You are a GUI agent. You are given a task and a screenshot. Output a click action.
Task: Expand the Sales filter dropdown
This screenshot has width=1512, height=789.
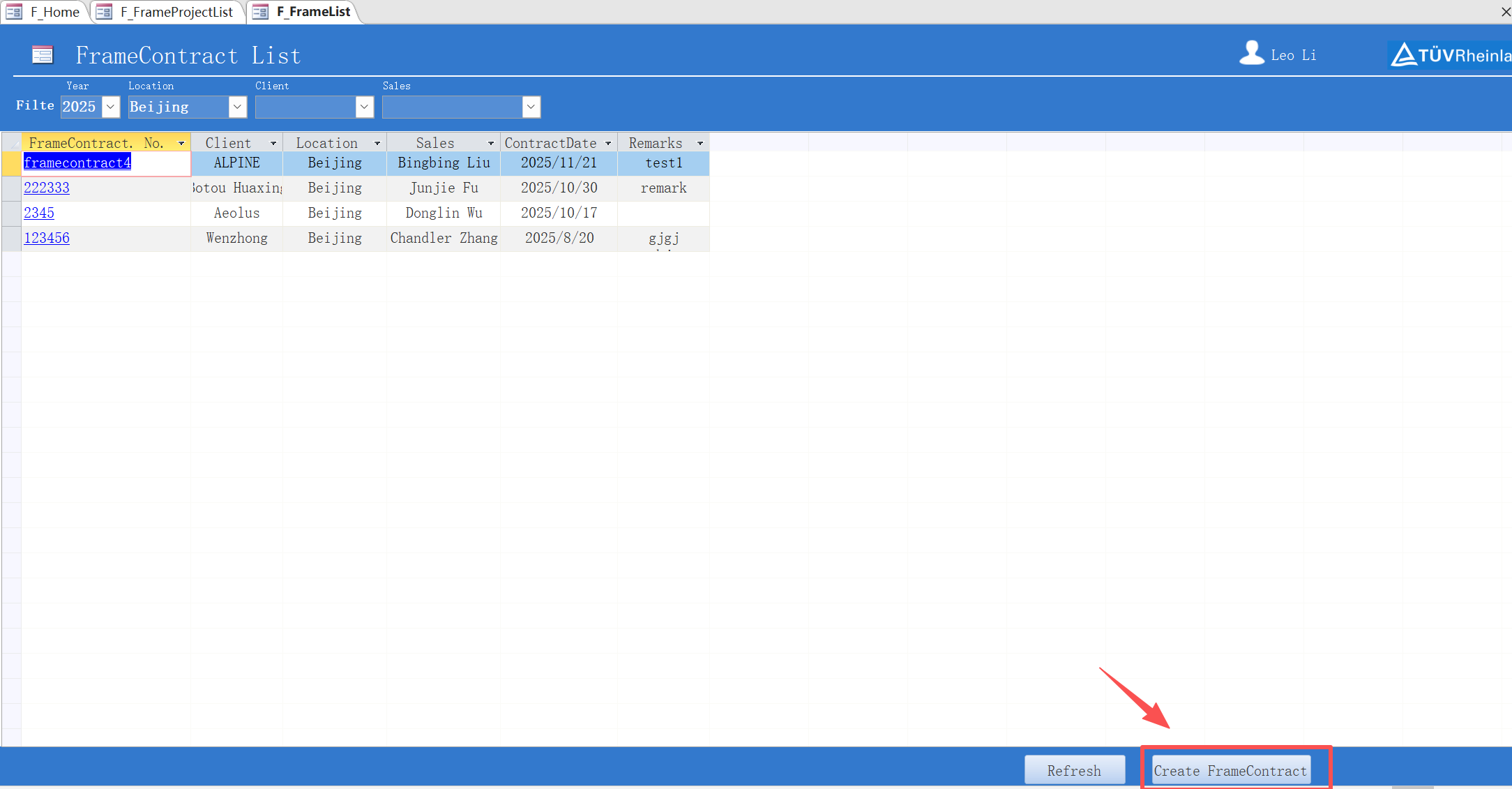[x=531, y=107]
